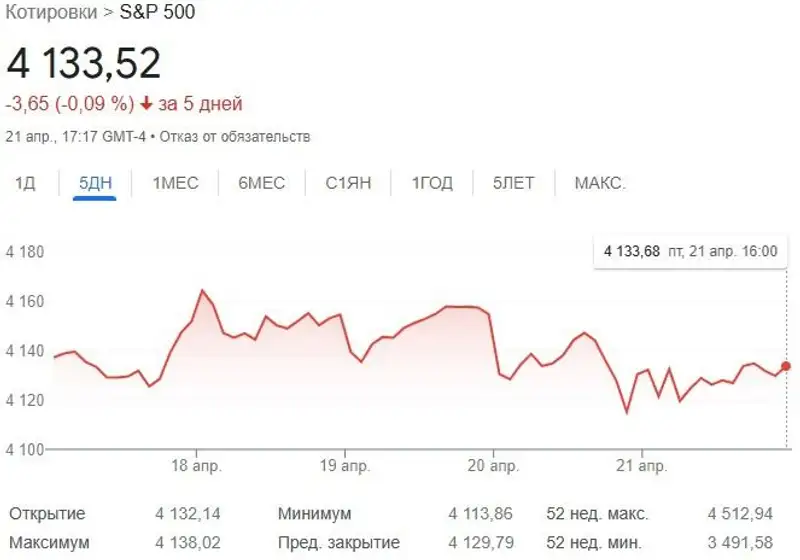Select the С1ЯН year-to-date tab
This screenshot has width=800, height=560.
coord(348,183)
